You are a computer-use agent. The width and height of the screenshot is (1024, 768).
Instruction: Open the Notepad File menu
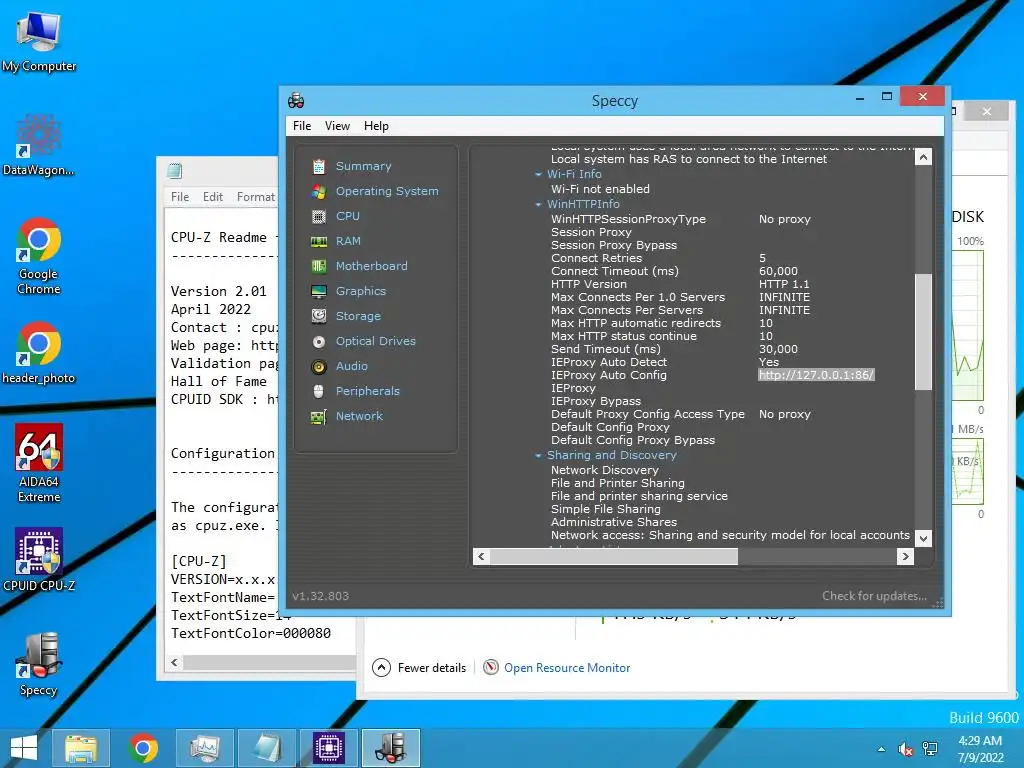coord(180,197)
